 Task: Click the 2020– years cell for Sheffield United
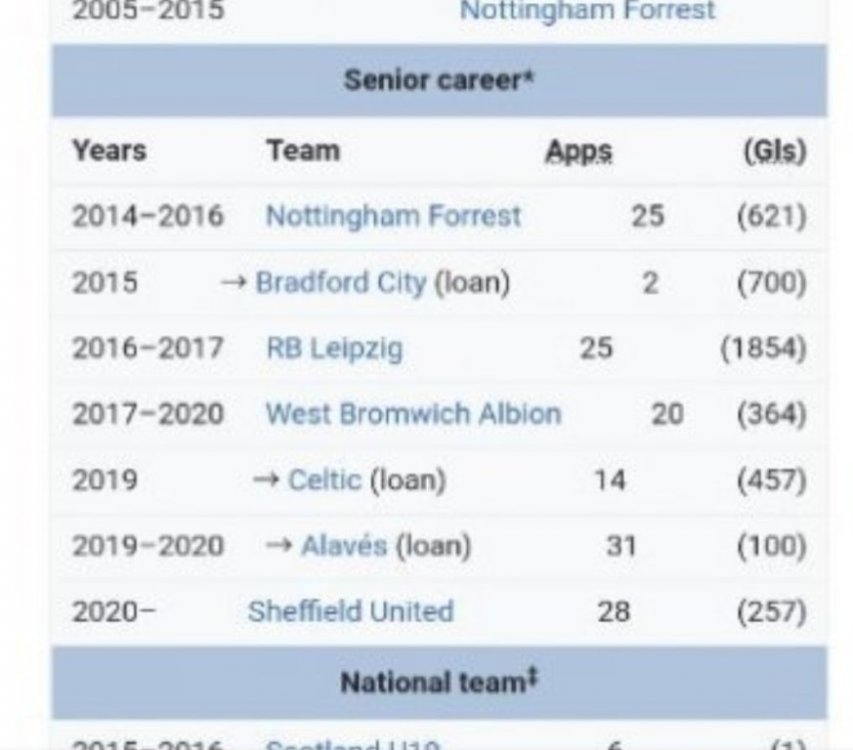[x=113, y=611]
